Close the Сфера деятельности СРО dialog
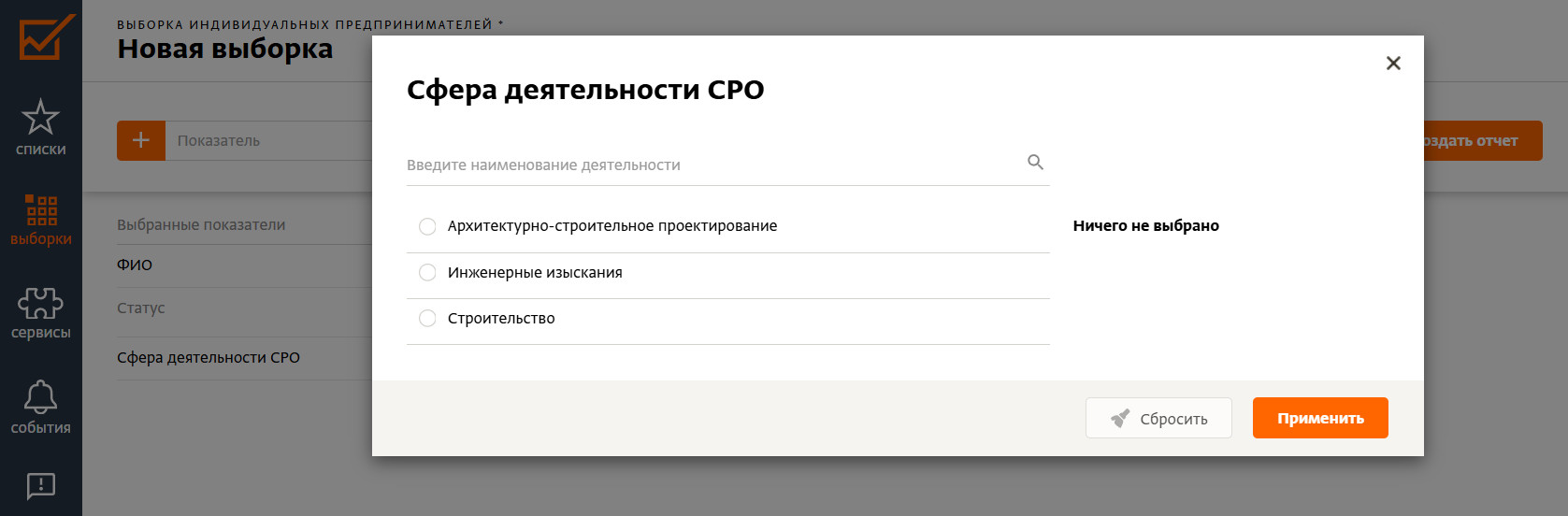This screenshot has width=1568, height=516. tap(1393, 63)
